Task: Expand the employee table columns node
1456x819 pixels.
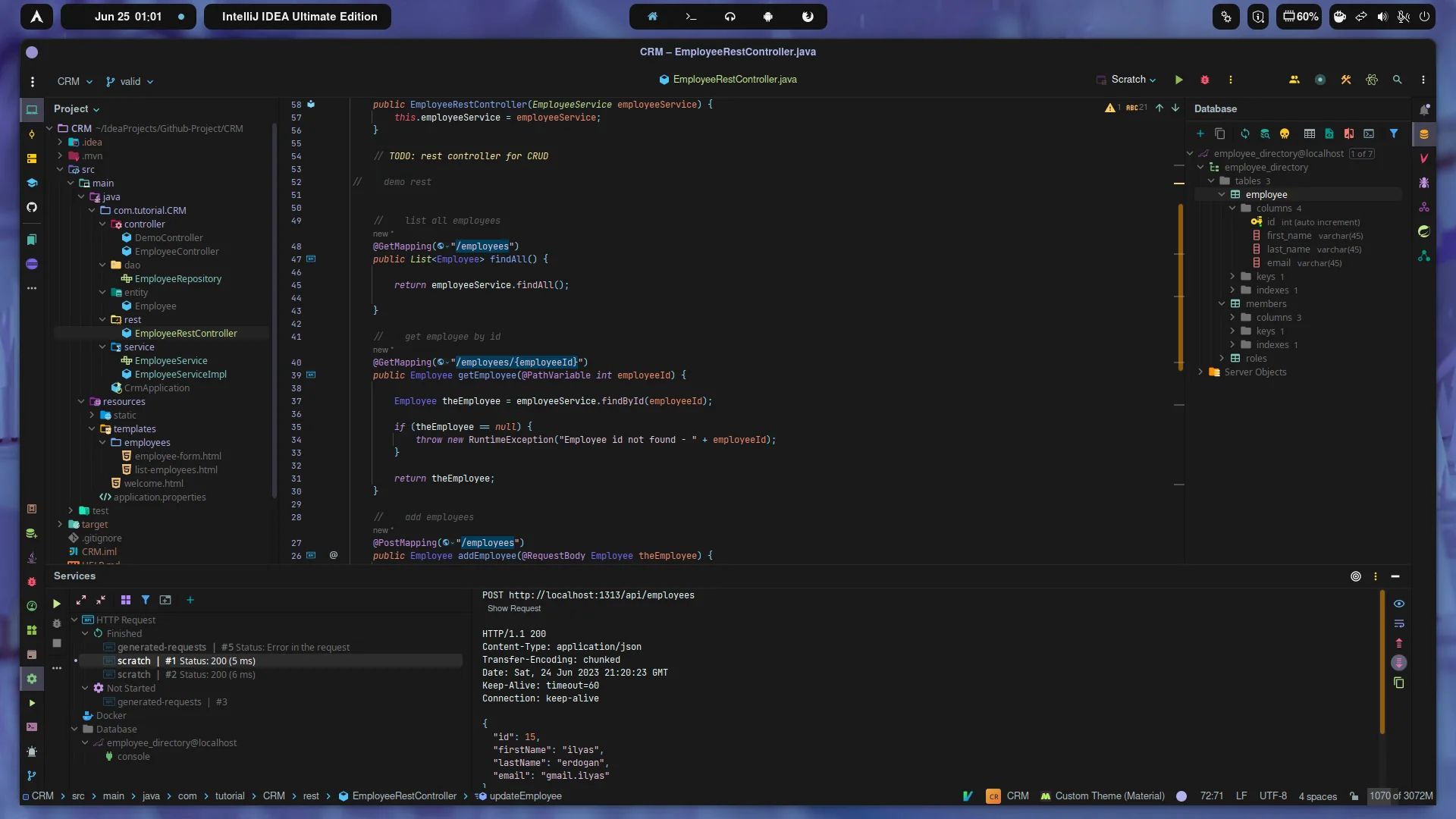Action: [x=1232, y=208]
